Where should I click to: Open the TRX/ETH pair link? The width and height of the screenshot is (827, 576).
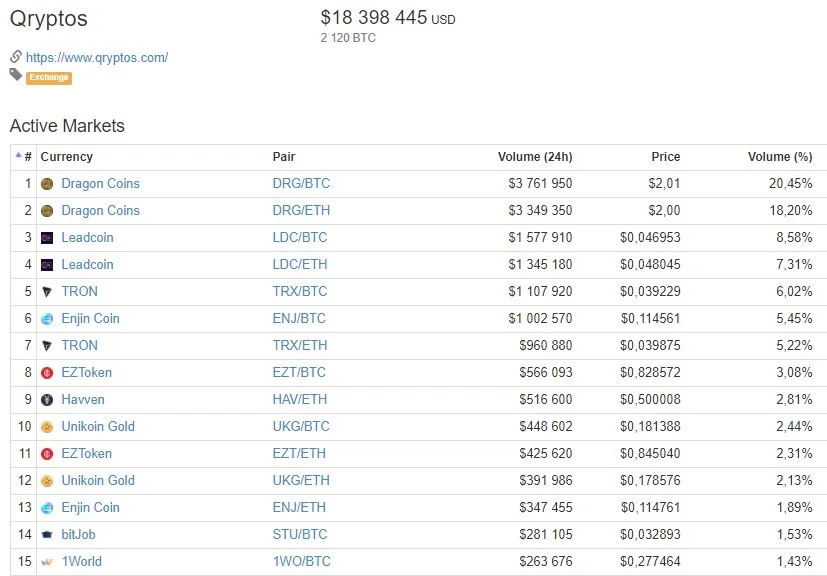(300, 345)
